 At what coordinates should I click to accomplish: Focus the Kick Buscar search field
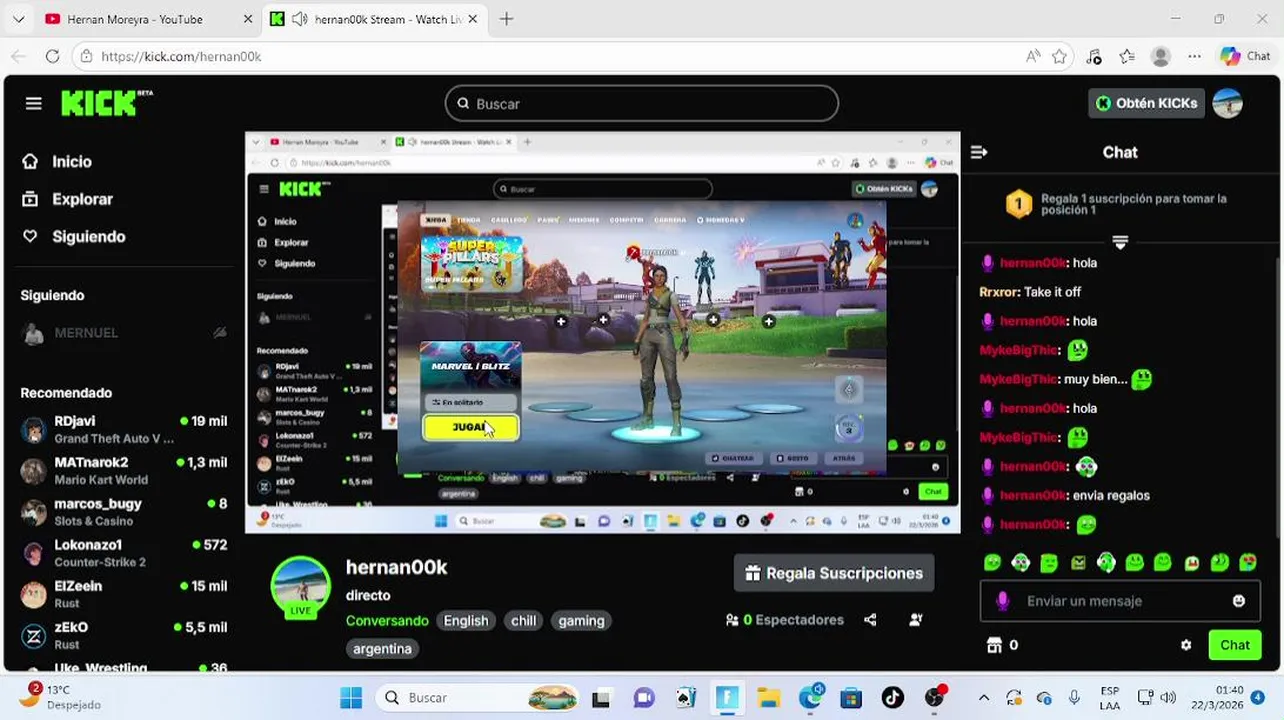click(642, 103)
